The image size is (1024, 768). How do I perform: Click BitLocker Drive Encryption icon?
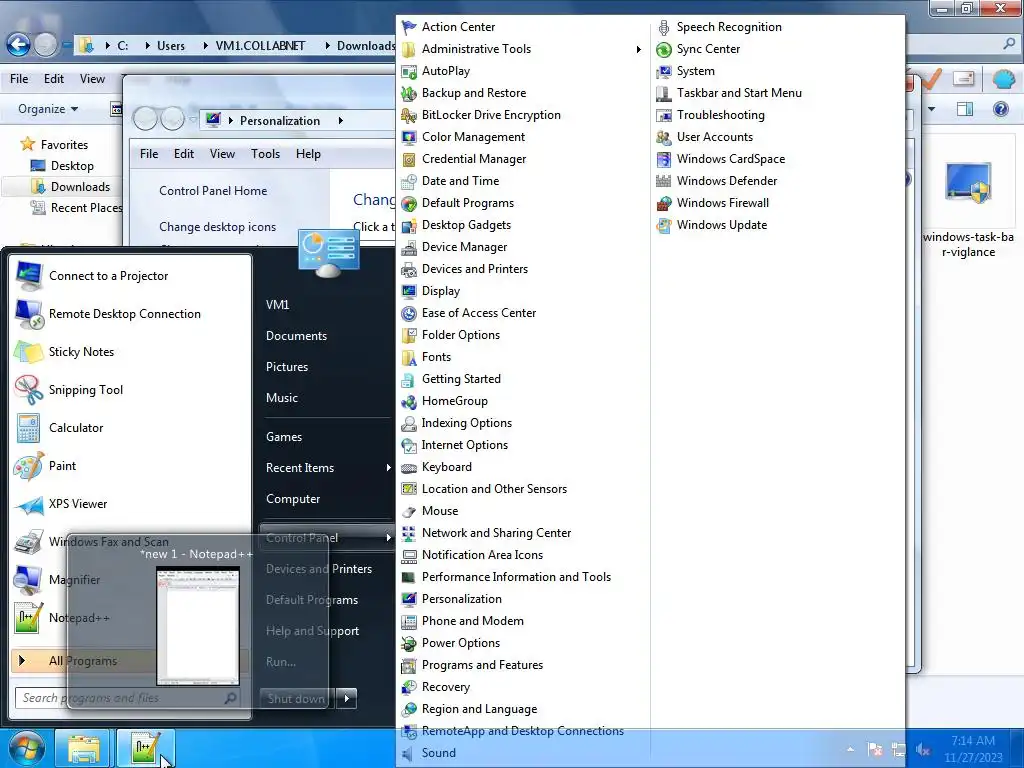tap(409, 116)
